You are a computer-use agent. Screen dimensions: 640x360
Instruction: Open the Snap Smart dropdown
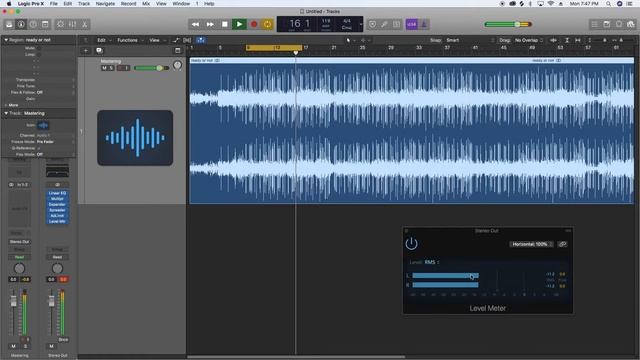tap(469, 40)
